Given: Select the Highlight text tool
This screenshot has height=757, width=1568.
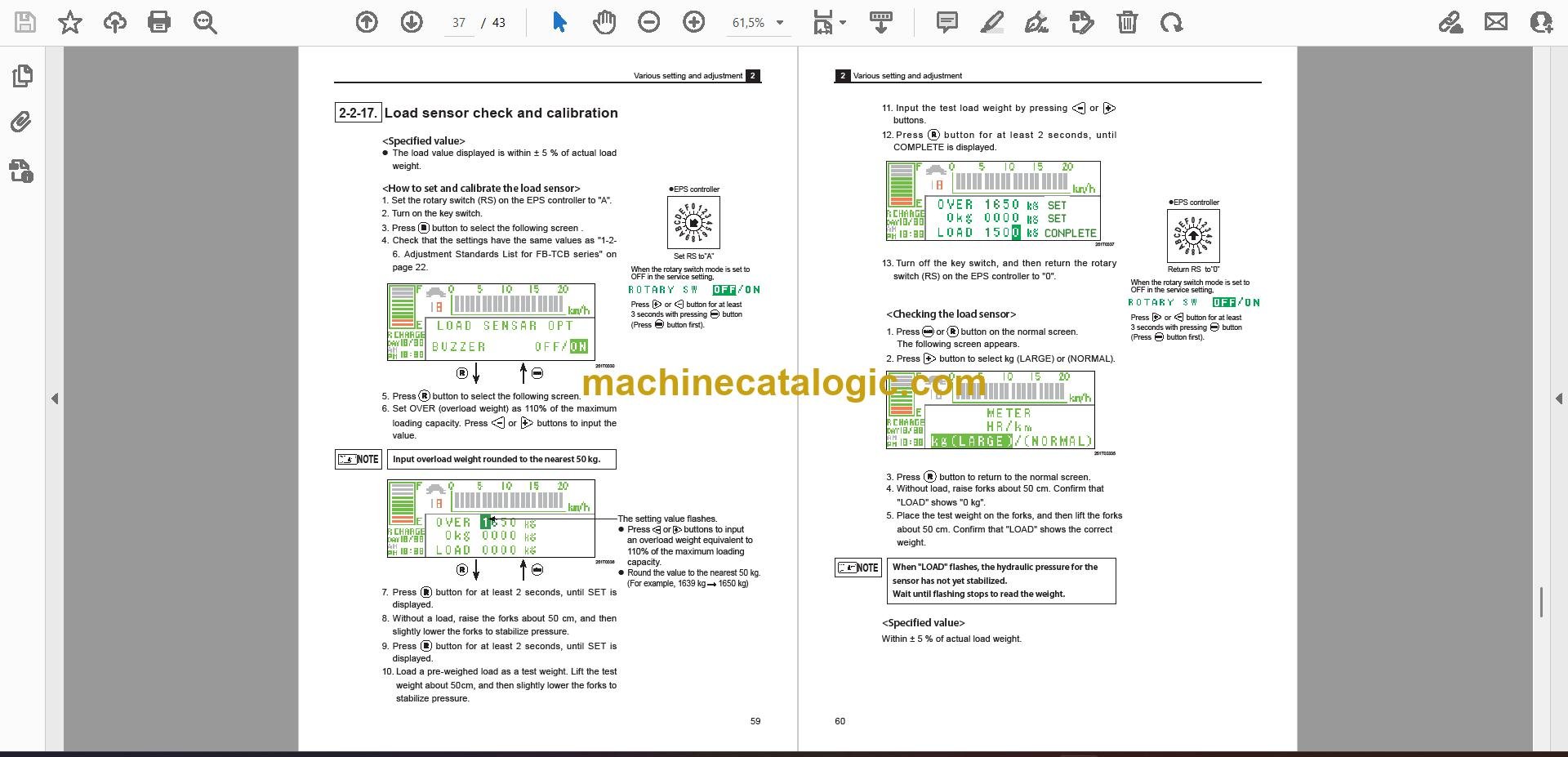Looking at the screenshot, I should pos(991,22).
